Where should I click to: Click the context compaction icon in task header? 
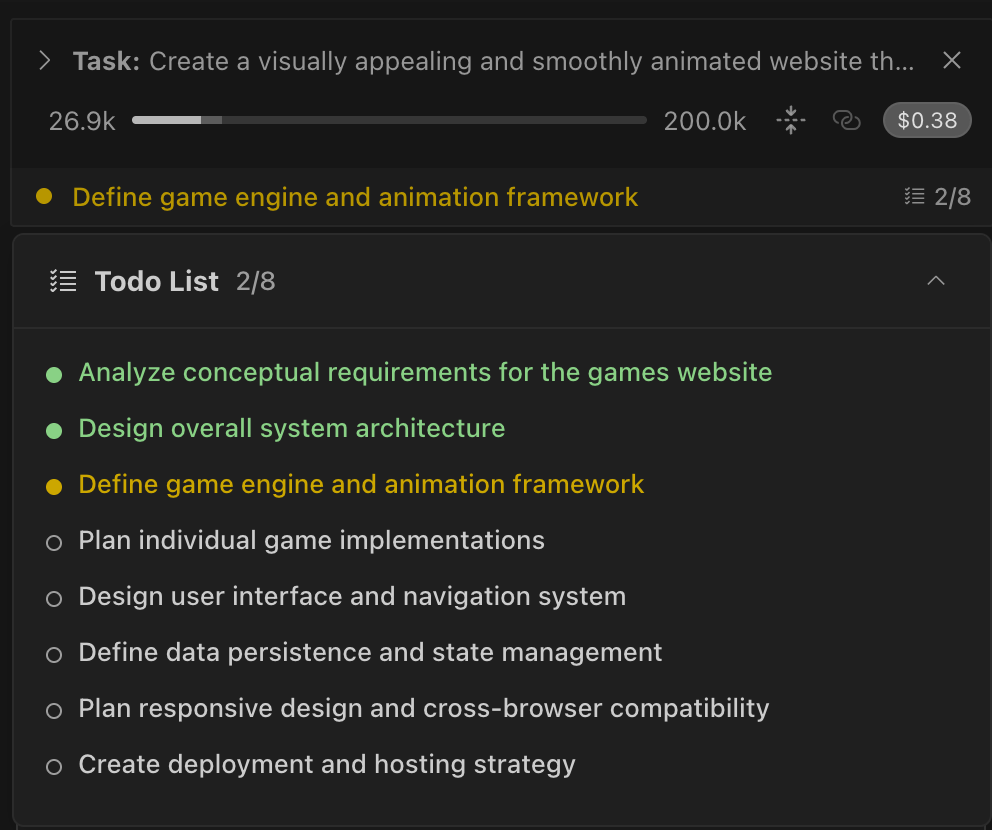pyautogui.click(x=790, y=120)
